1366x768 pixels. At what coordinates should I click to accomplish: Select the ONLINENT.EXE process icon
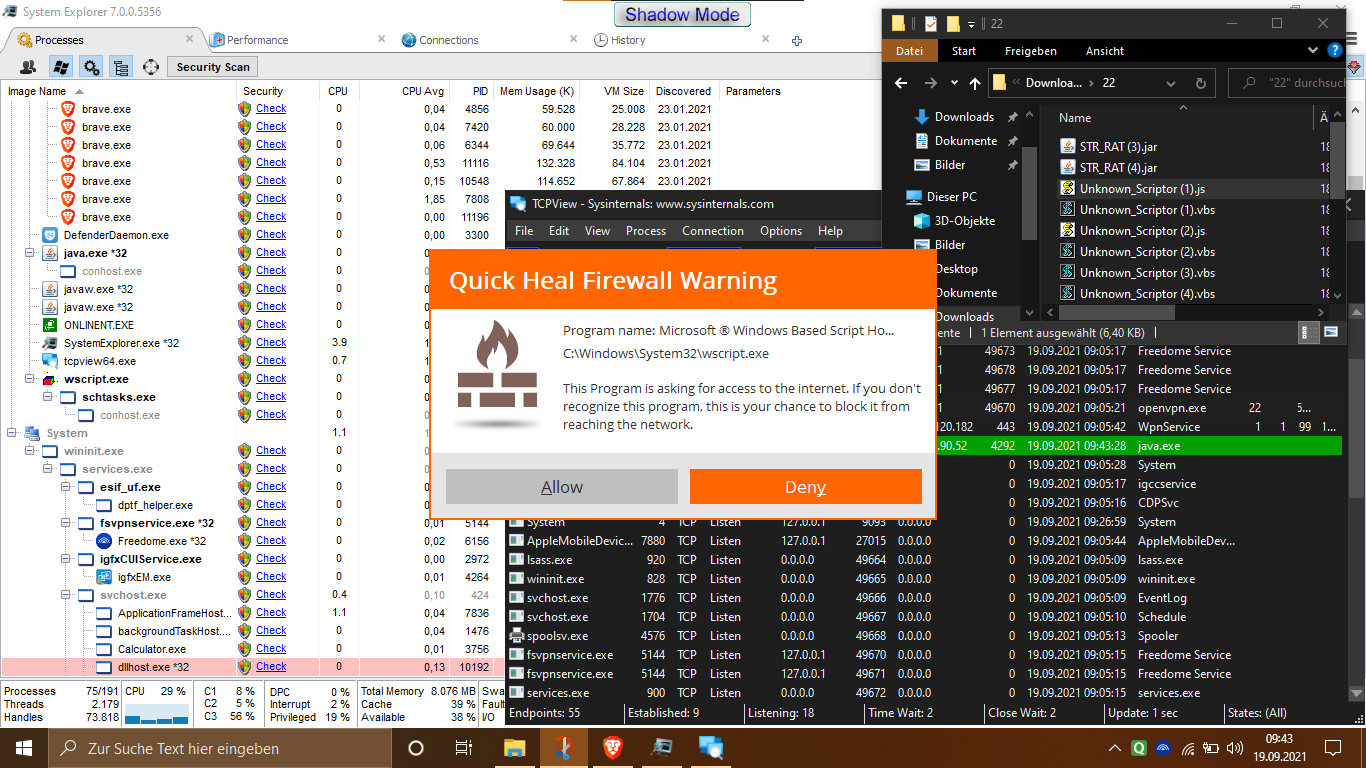pyautogui.click(x=49, y=325)
